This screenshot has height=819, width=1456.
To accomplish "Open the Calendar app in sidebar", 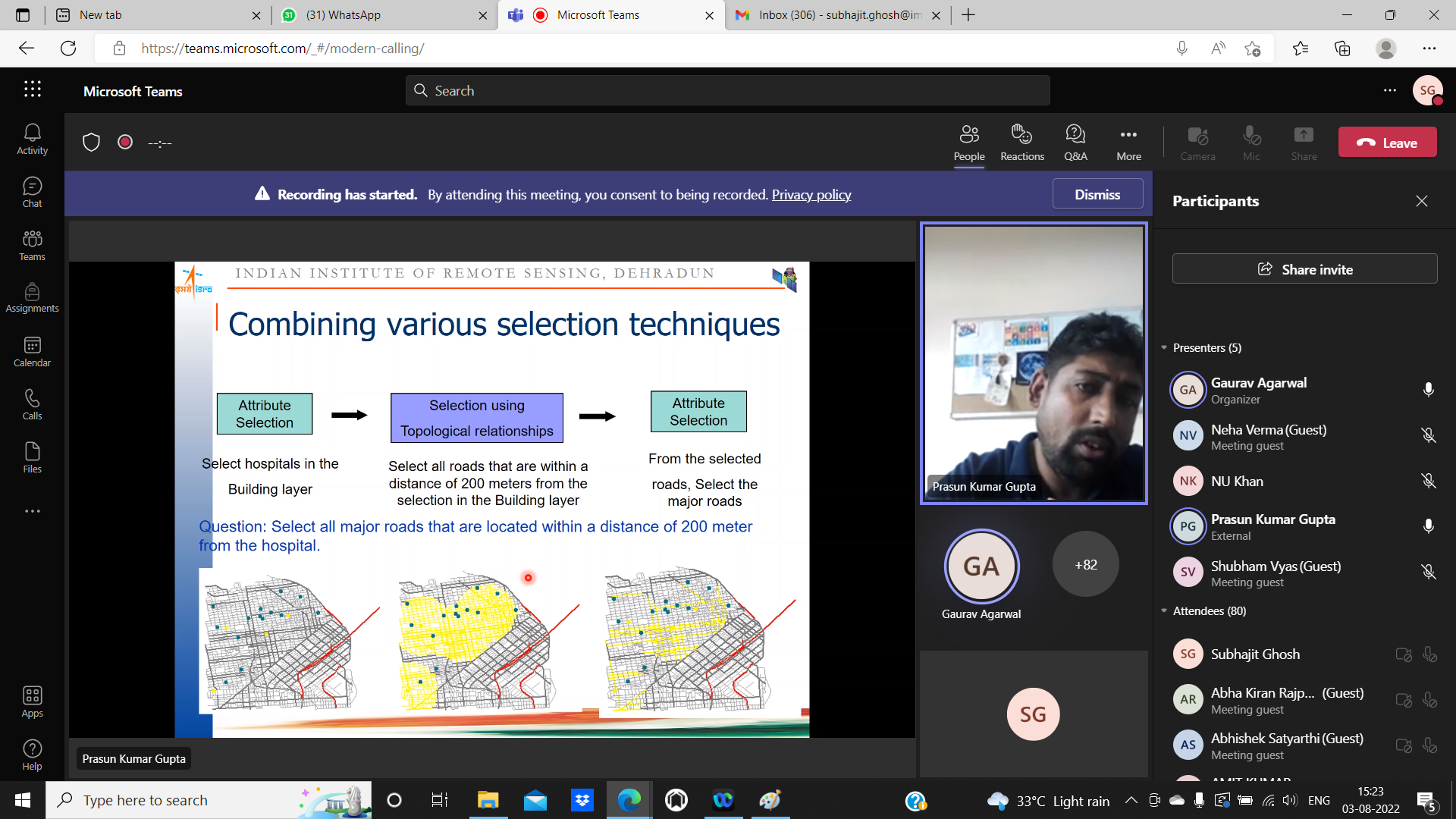I will [x=32, y=352].
